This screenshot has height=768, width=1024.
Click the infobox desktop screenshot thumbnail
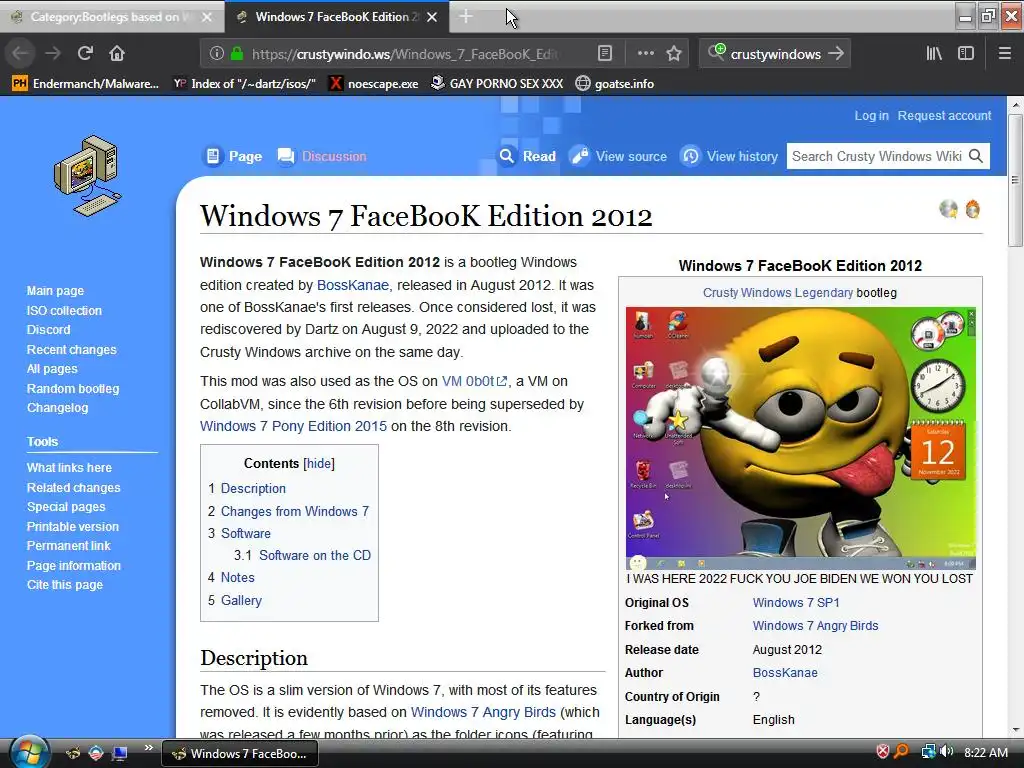pos(801,438)
